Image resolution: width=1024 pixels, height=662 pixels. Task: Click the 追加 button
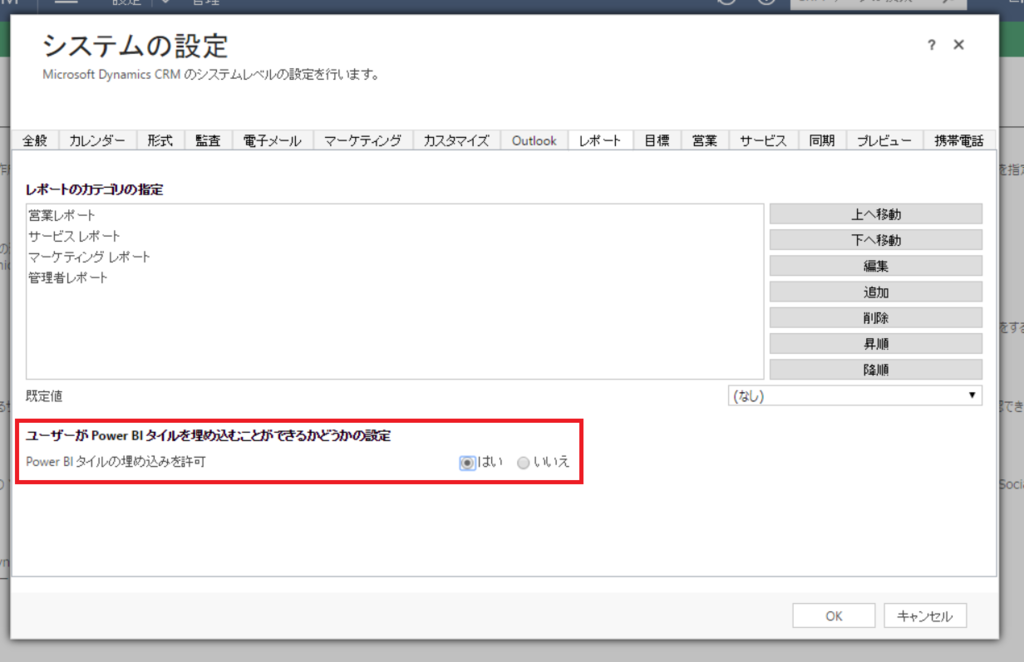(x=876, y=292)
